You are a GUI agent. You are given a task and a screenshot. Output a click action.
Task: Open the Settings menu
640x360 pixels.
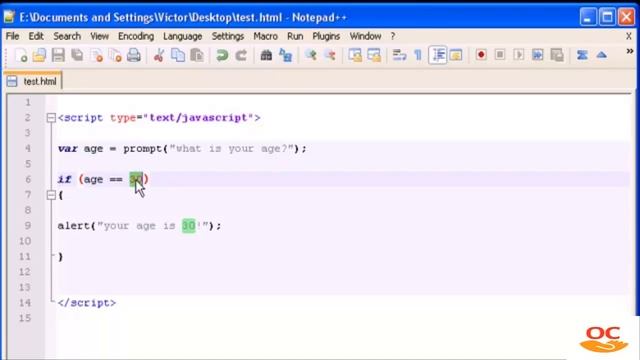coord(227,36)
